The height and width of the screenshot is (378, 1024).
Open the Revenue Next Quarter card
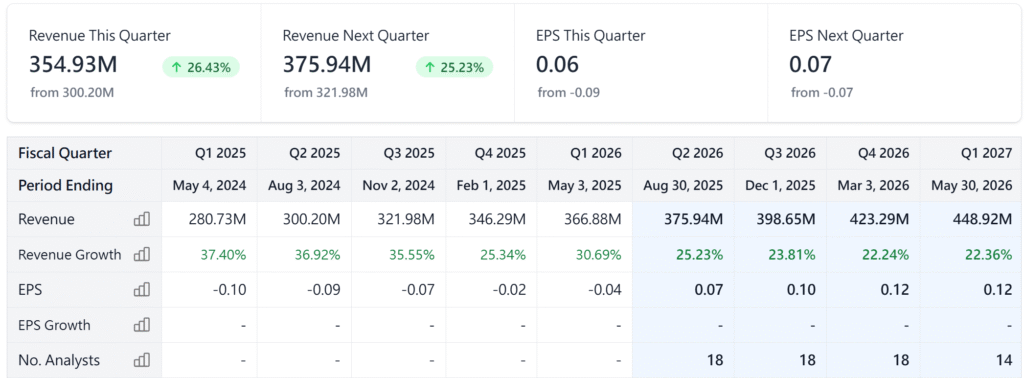click(x=388, y=63)
